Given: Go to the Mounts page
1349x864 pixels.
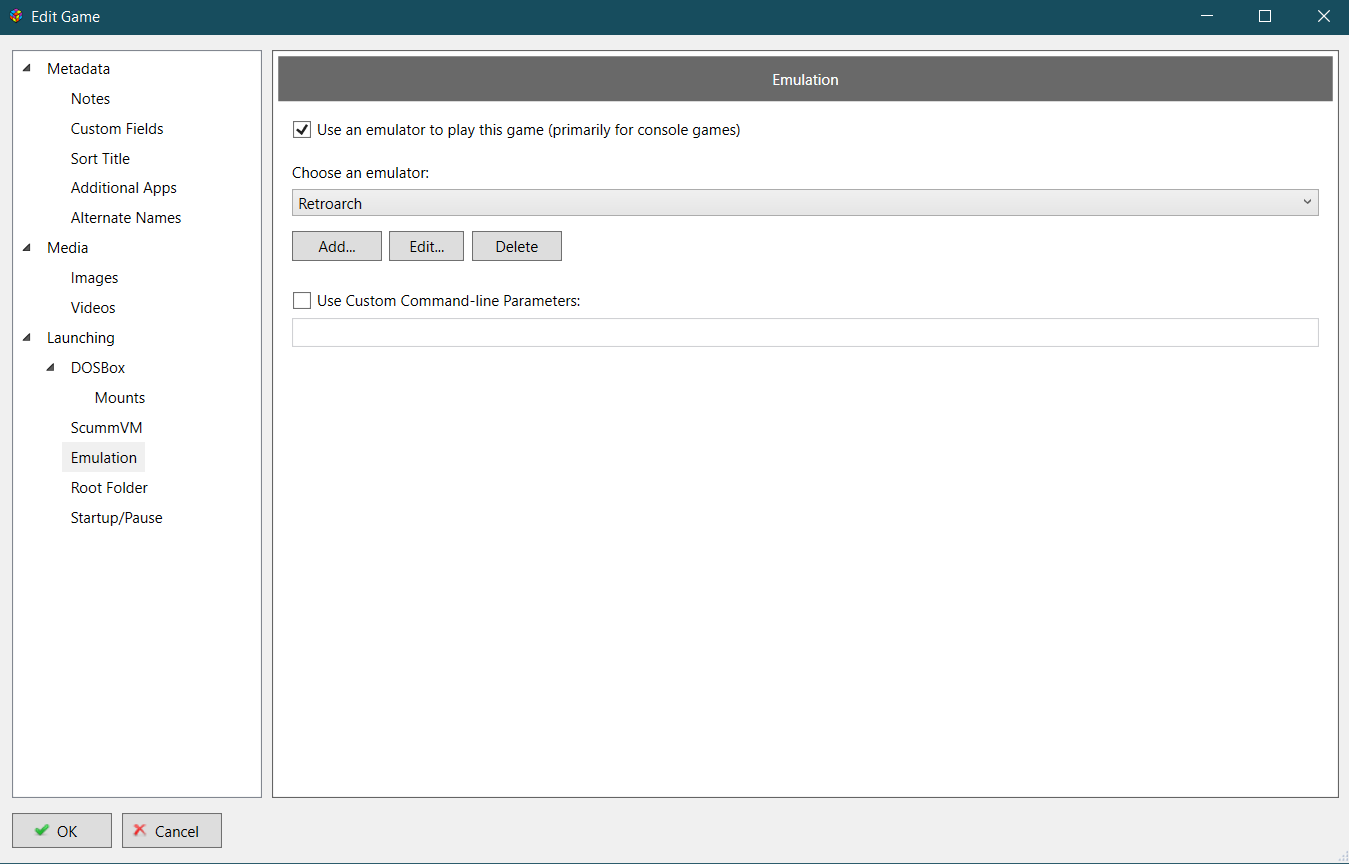Looking at the screenshot, I should pyautogui.click(x=120, y=398).
